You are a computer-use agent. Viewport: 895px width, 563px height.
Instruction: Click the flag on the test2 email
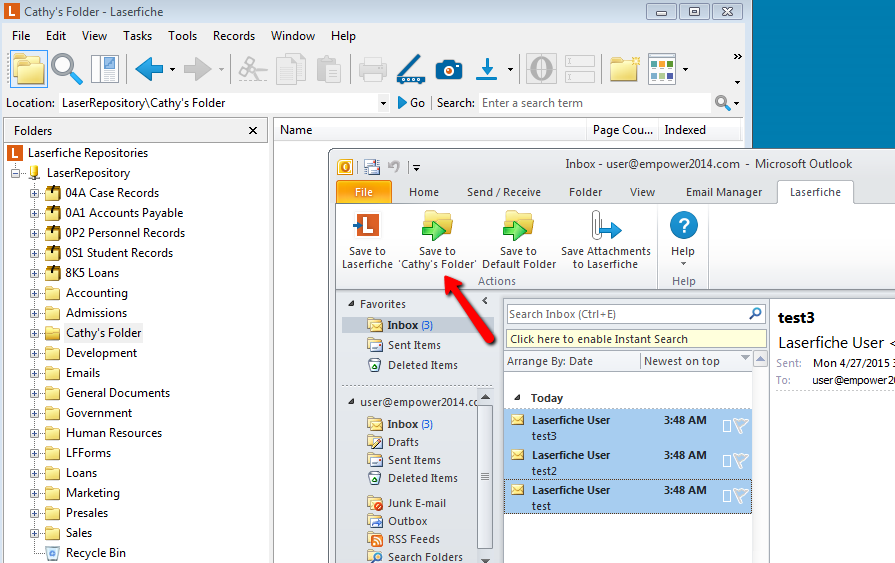740,461
